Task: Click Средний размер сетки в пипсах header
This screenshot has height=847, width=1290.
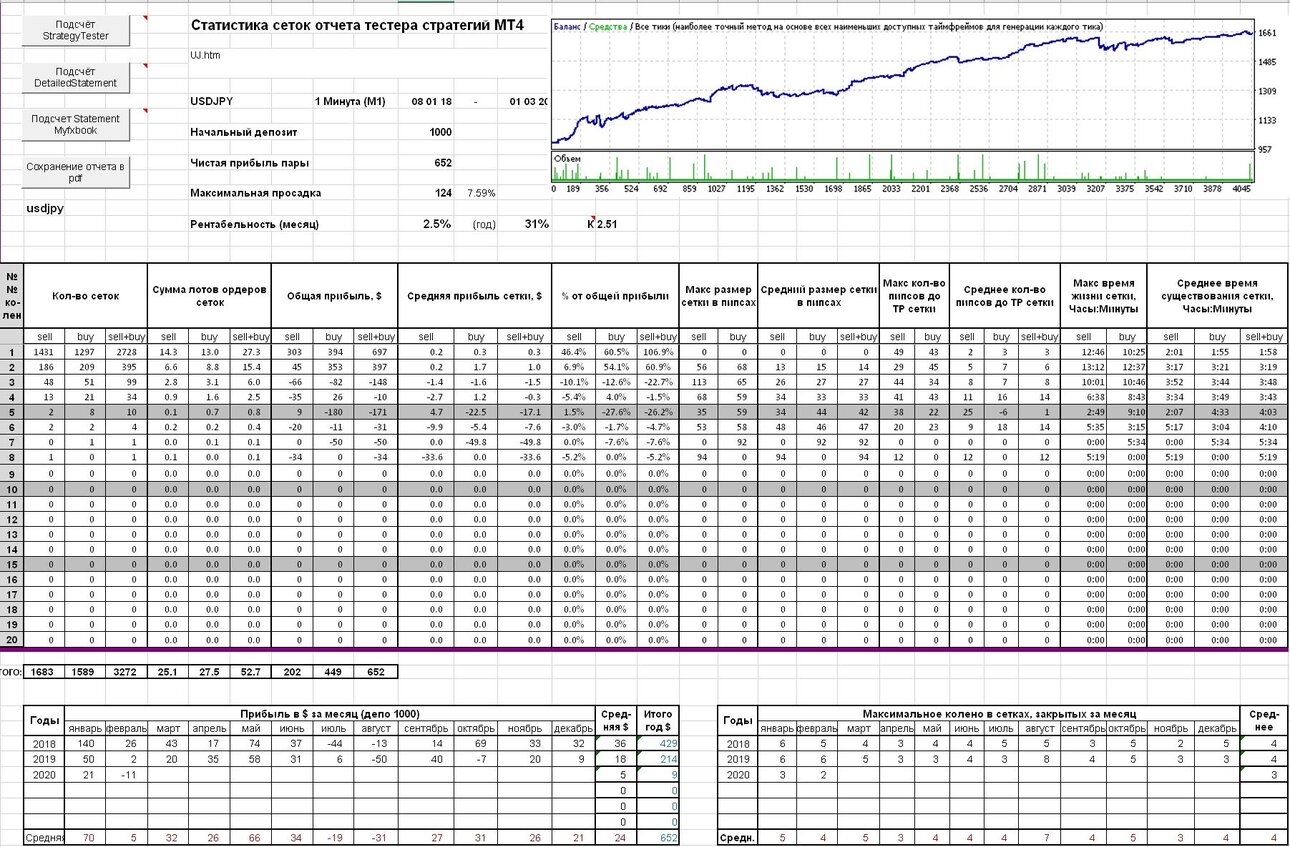Action: (818, 296)
